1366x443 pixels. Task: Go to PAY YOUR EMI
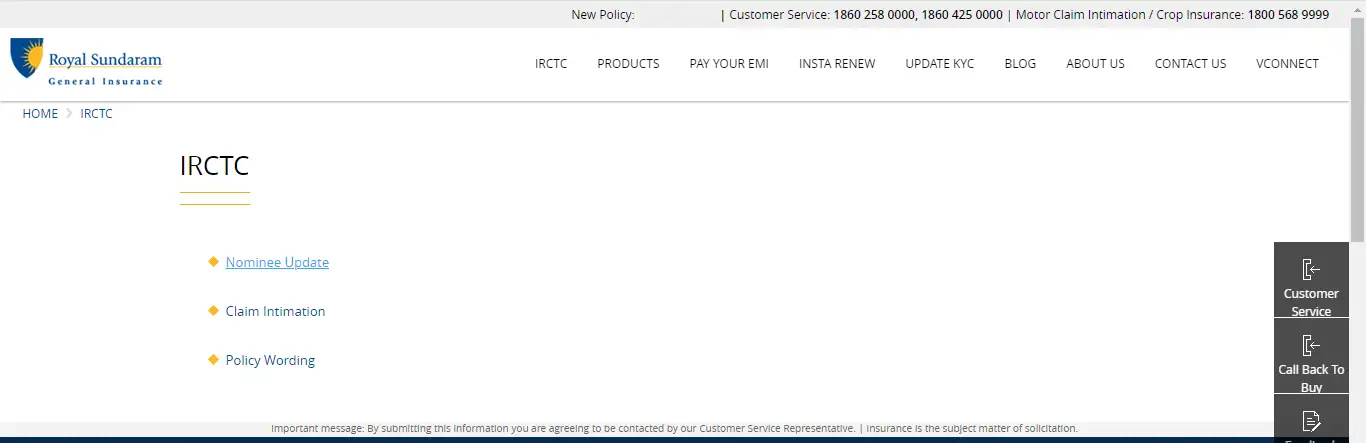(x=729, y=63)
